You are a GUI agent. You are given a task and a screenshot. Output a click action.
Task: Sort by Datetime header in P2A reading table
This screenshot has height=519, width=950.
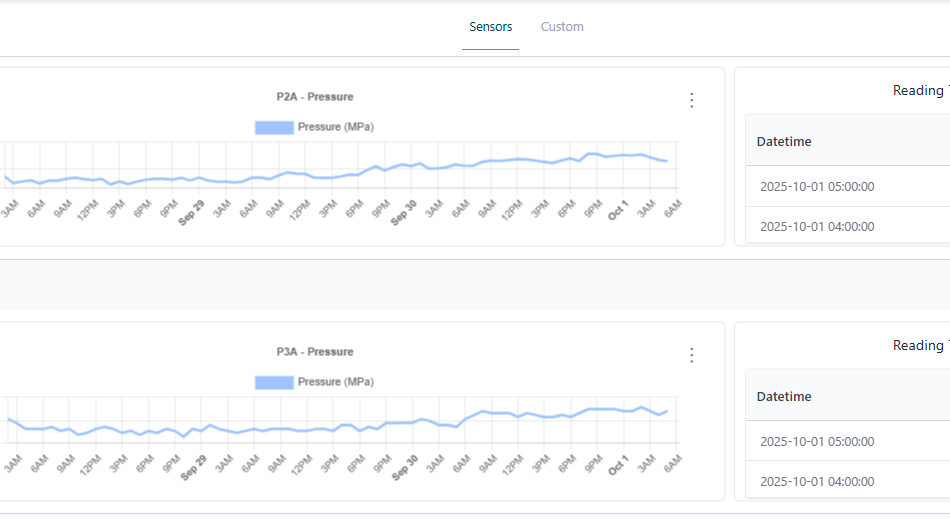point(784,141)
